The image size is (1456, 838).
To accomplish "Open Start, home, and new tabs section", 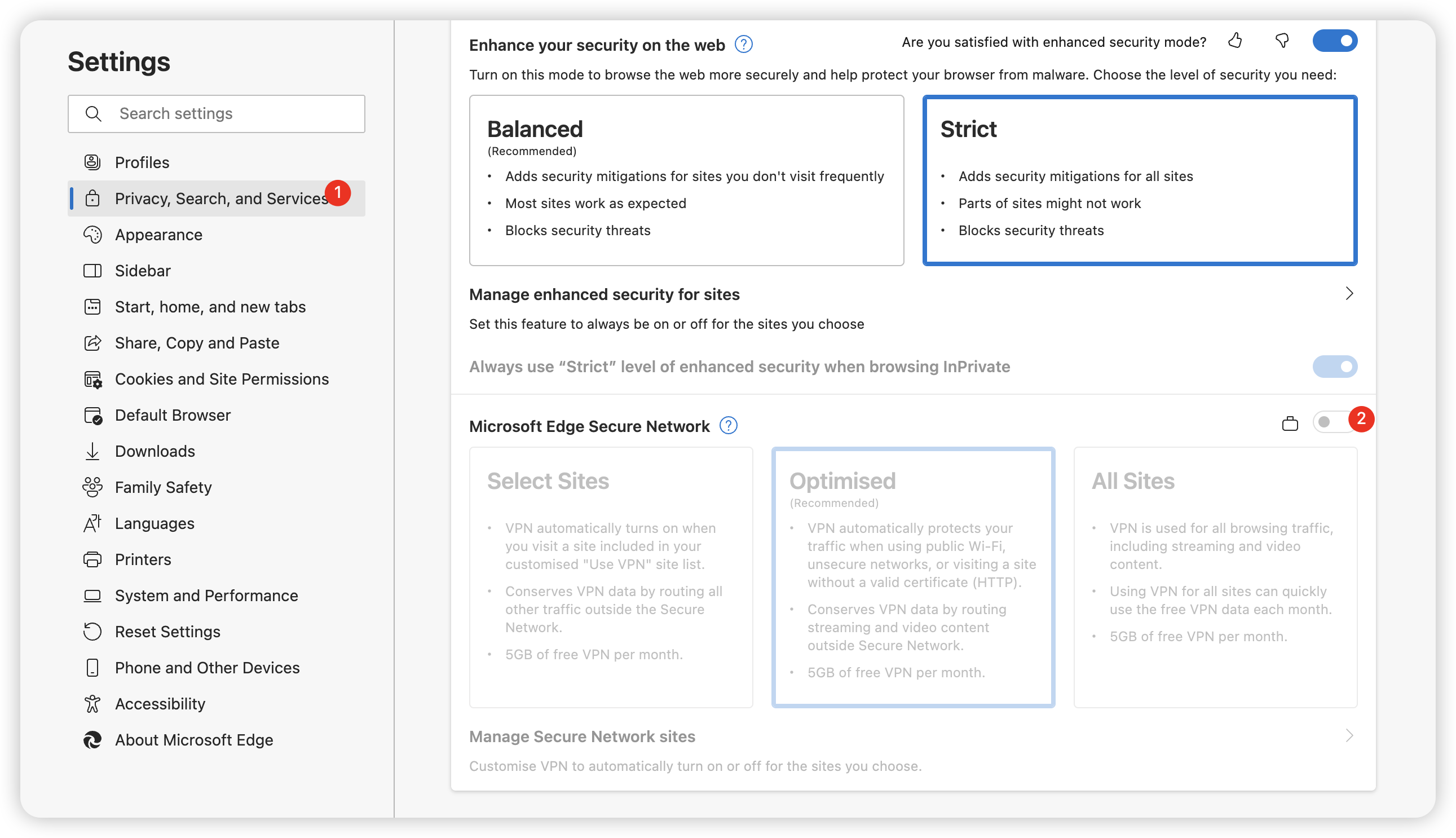I will point(217,307).
